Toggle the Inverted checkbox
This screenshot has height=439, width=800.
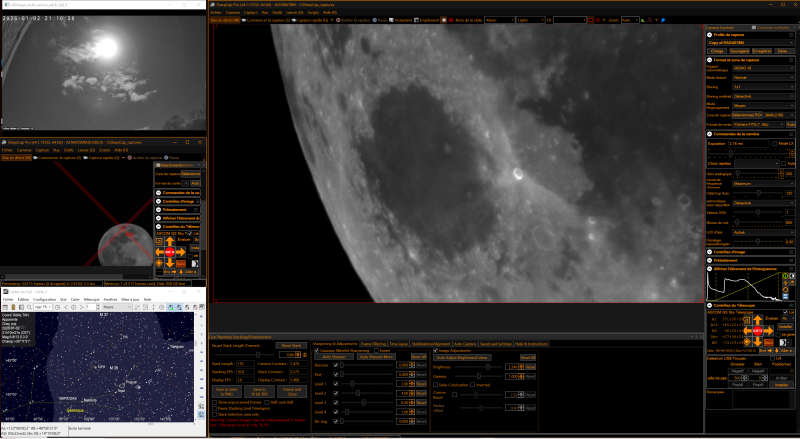(x=472, y=384)
